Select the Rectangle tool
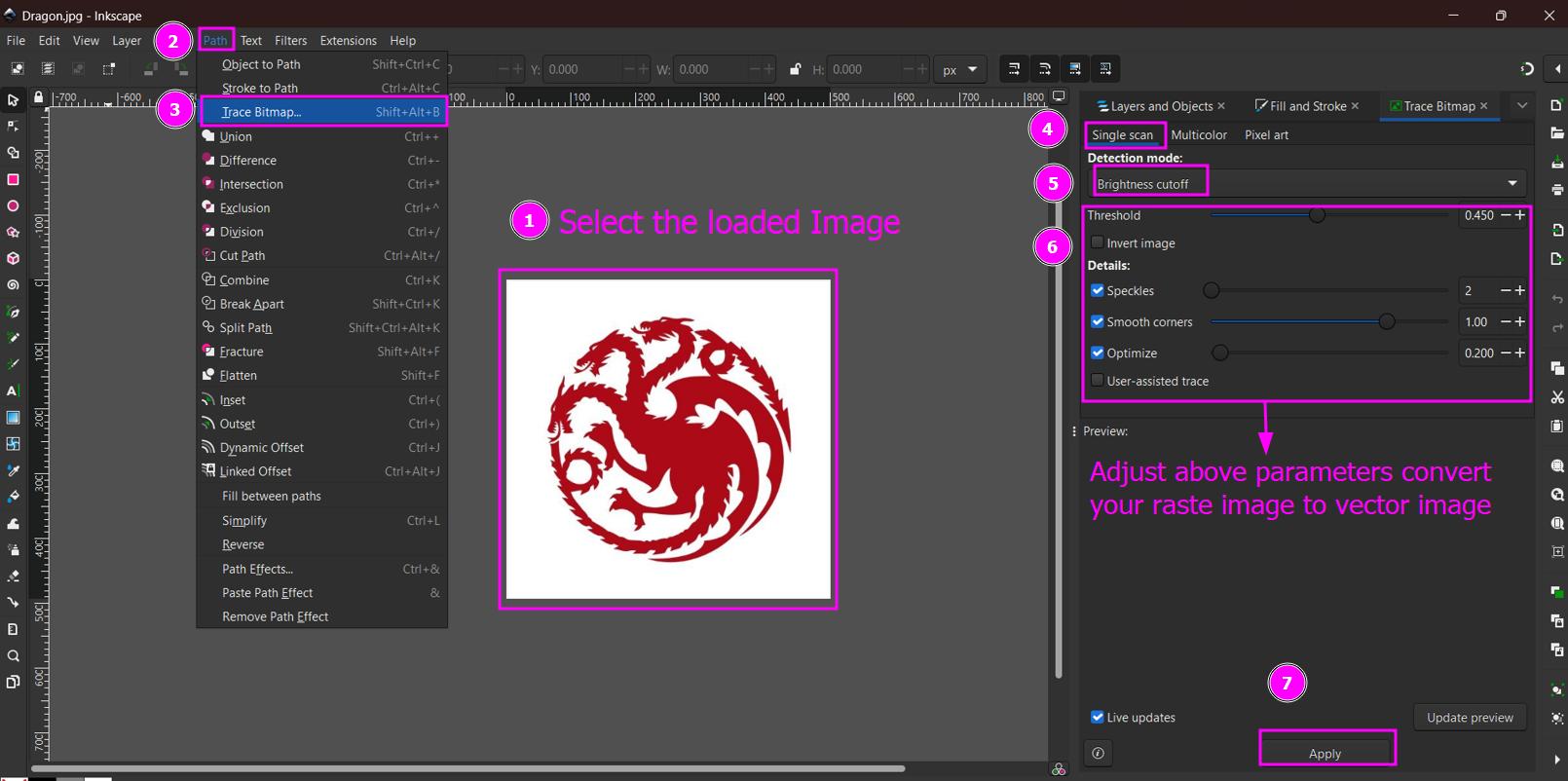Screen dimensions: 1568x781 (x=13, y=179)
